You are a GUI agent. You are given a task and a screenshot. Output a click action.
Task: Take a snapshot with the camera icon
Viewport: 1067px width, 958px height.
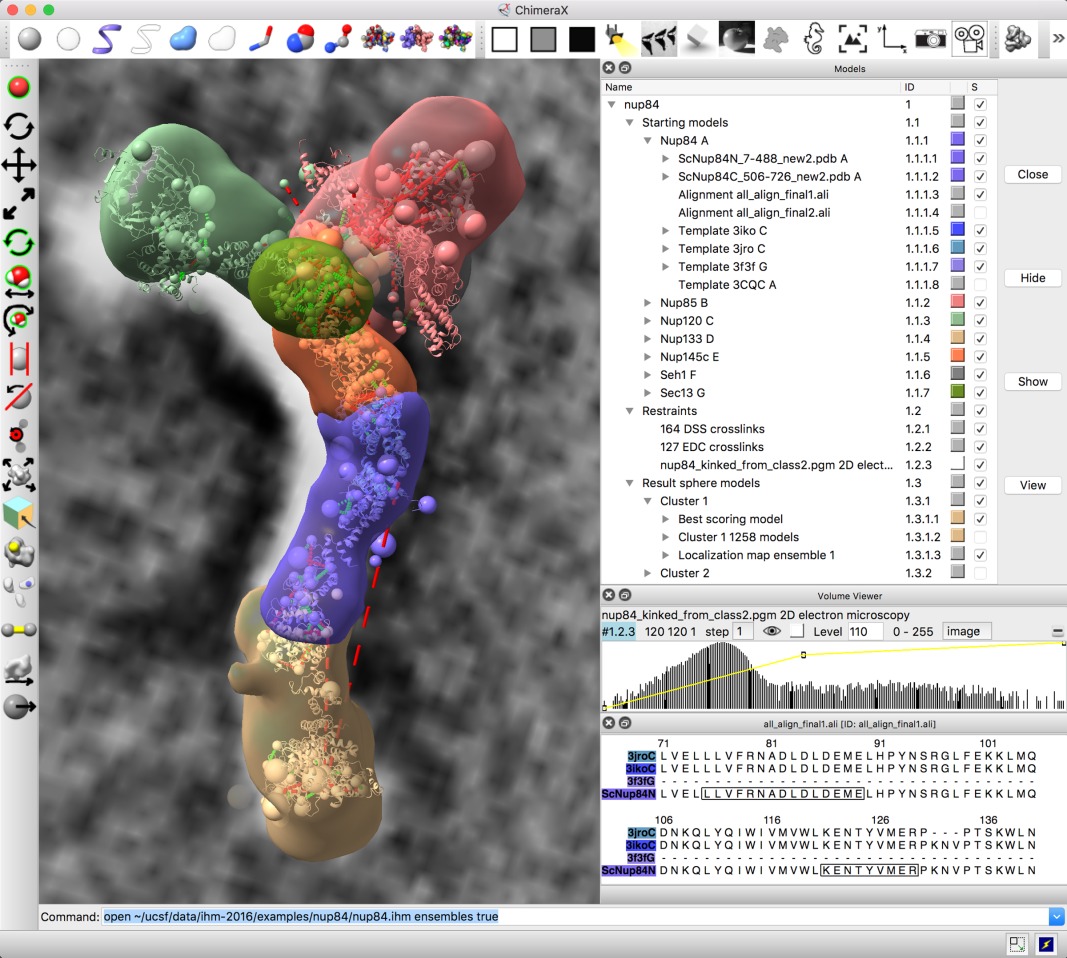point(930,39)
